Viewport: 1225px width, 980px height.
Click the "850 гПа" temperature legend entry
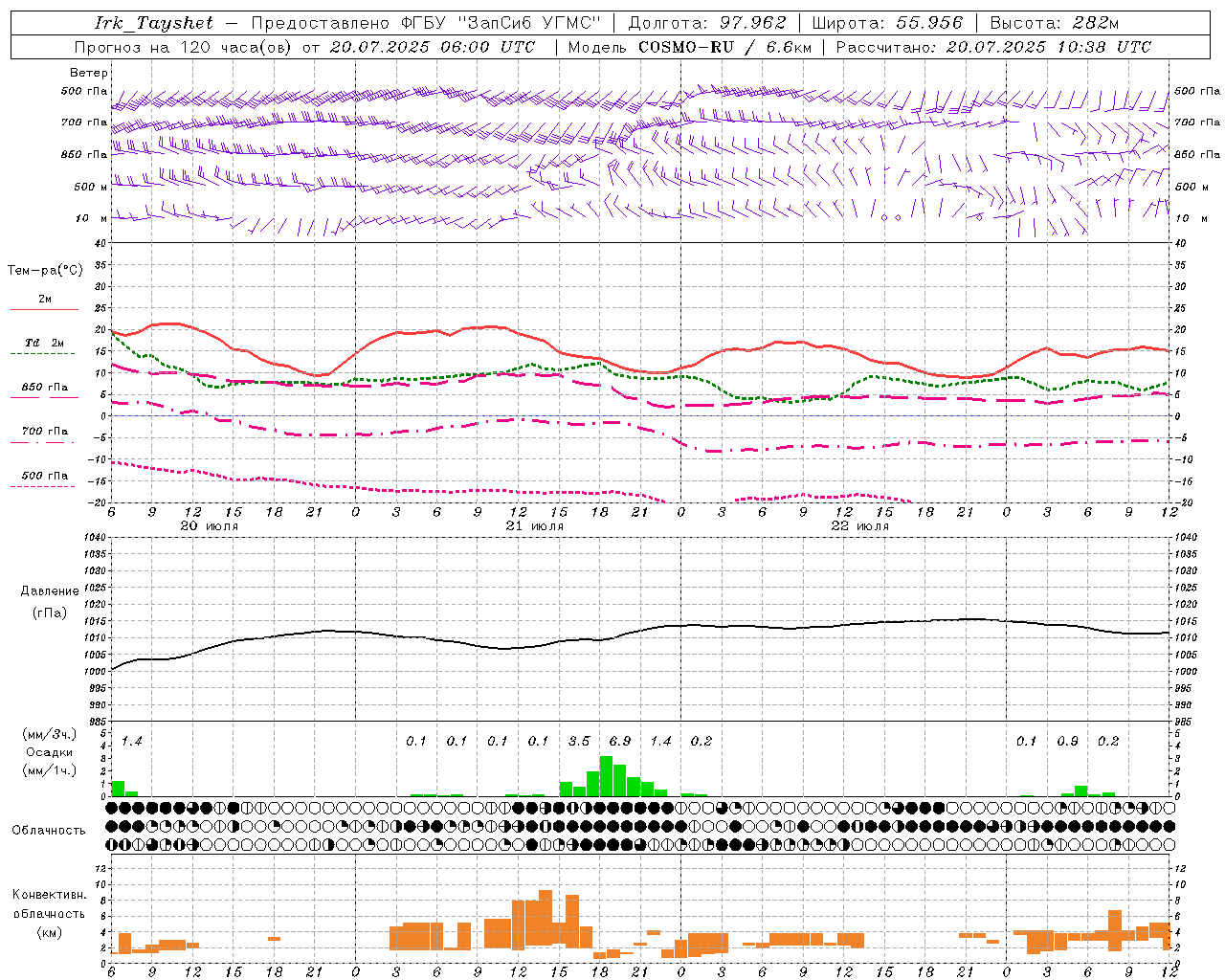(45, 387)
